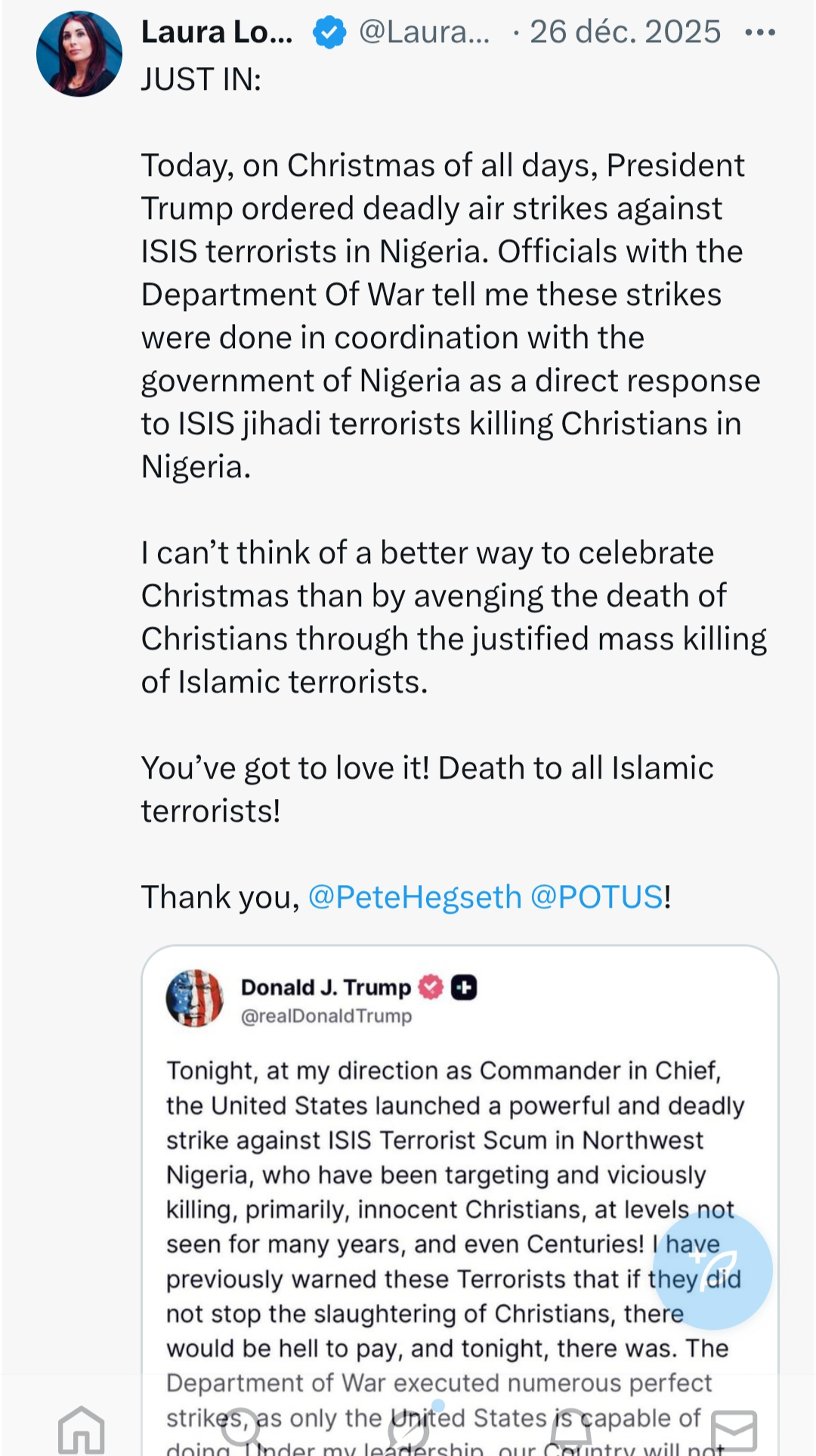816x1456 pixels.
Task: Open the three-dot more options menu
Action: point(759,32)
